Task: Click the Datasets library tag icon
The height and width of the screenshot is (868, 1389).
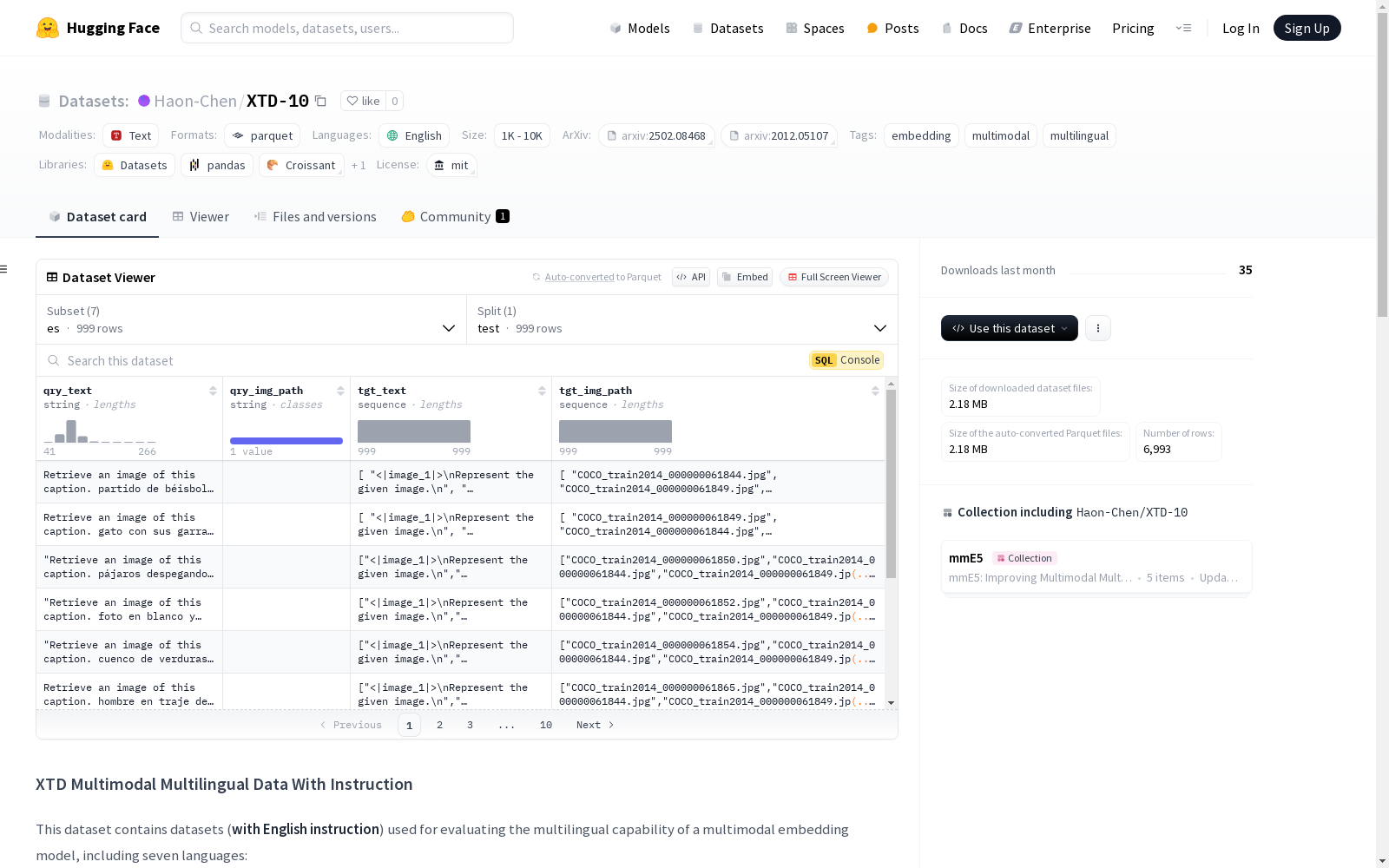Action: 108,165
